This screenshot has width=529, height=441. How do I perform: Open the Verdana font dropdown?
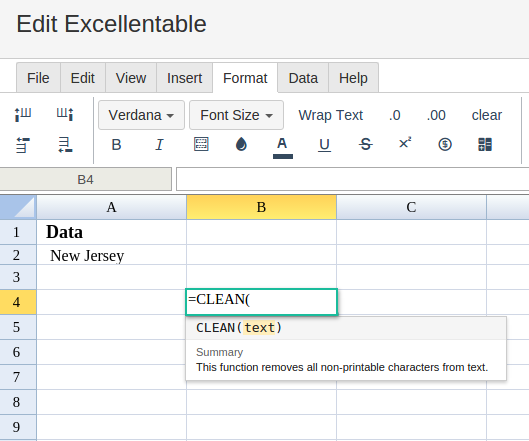click(x=141, y=115)
